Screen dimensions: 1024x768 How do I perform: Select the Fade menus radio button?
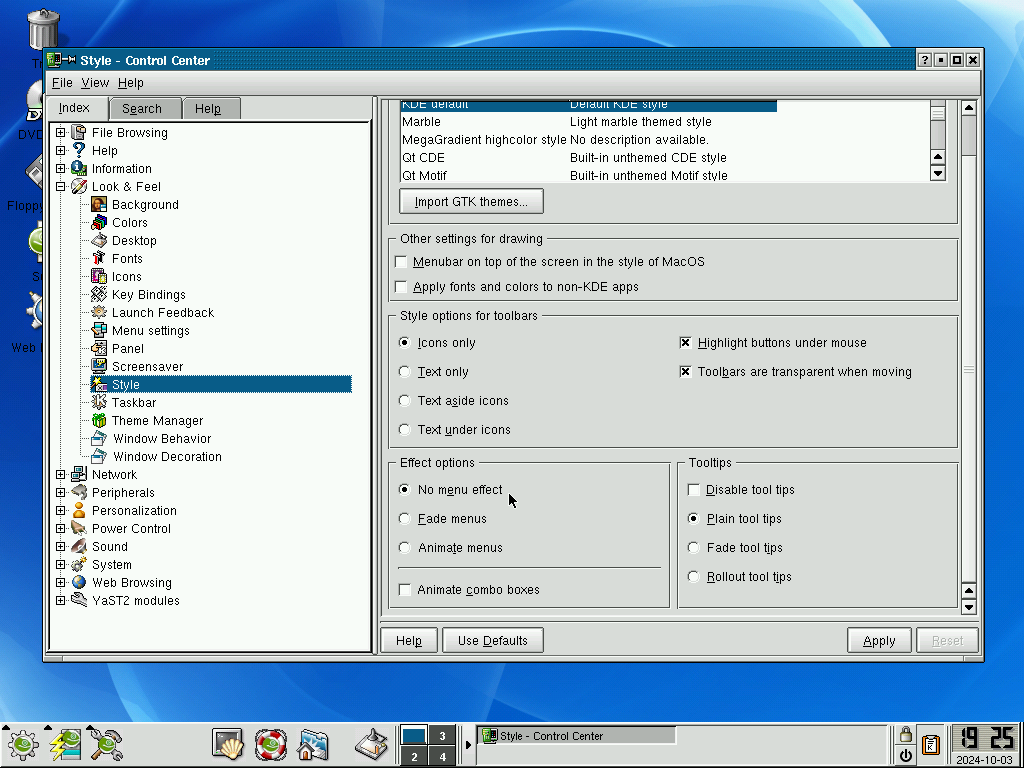[x=404, y=519]
